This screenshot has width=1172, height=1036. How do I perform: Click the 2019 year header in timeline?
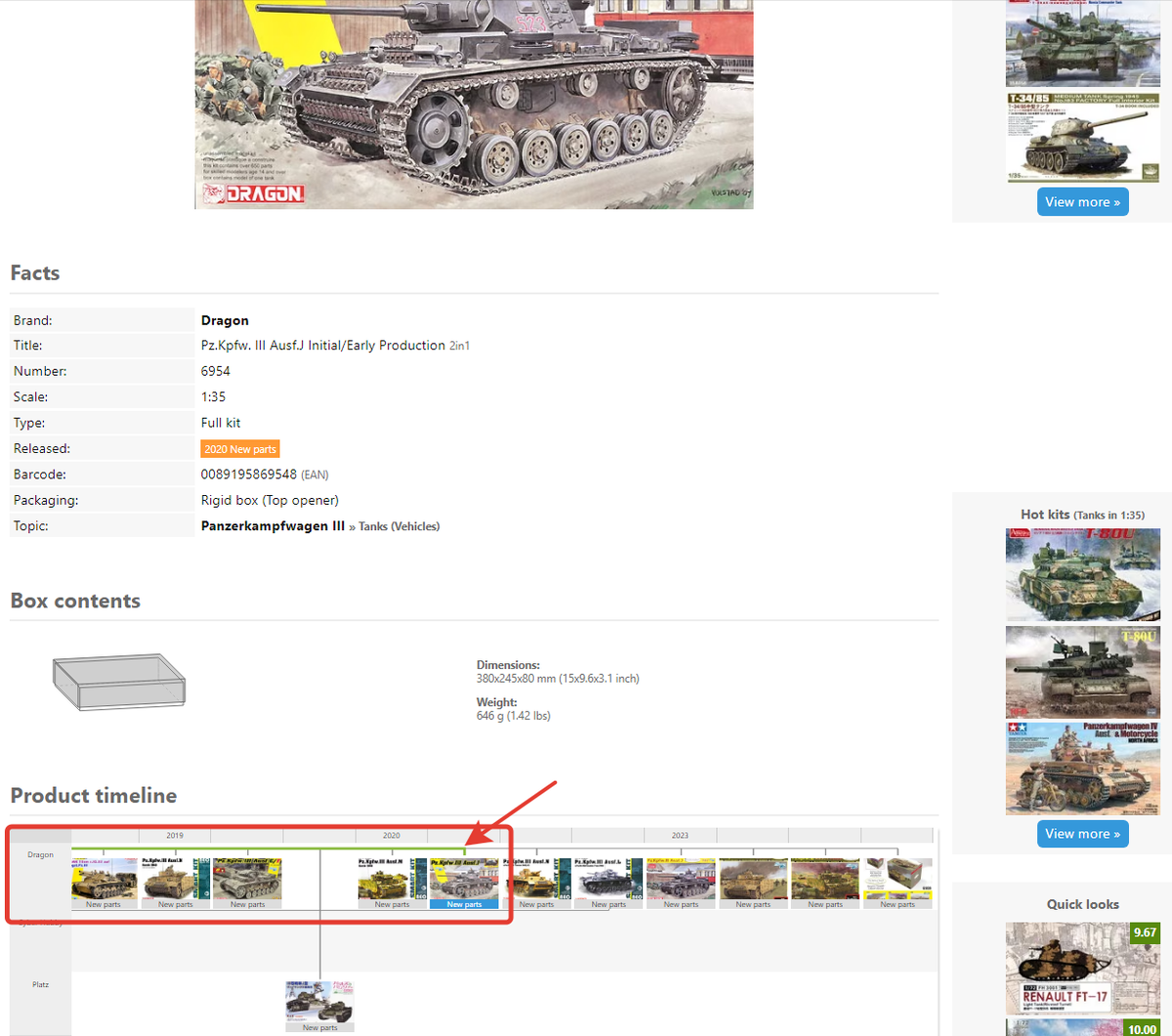(175, 836)
